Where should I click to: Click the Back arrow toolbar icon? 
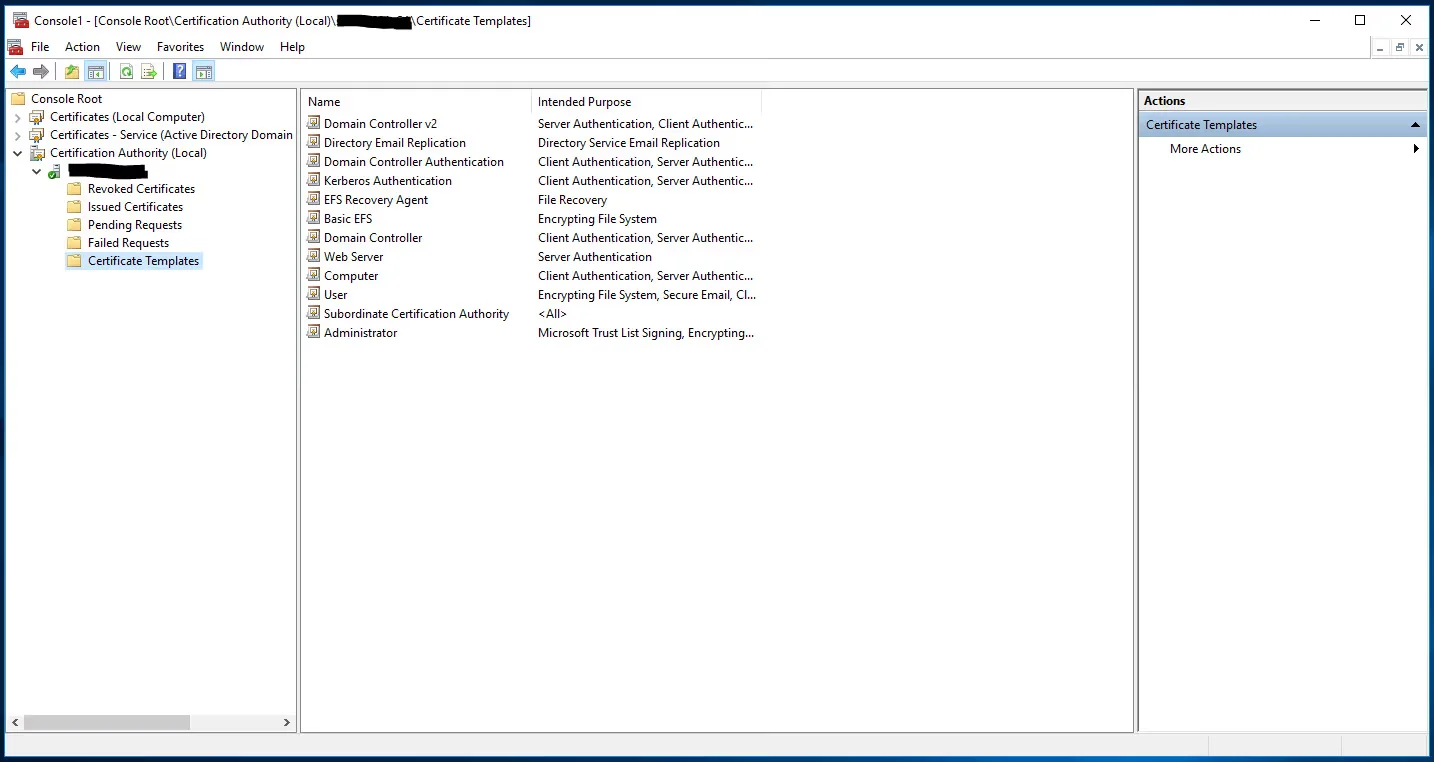click(18, 72)
